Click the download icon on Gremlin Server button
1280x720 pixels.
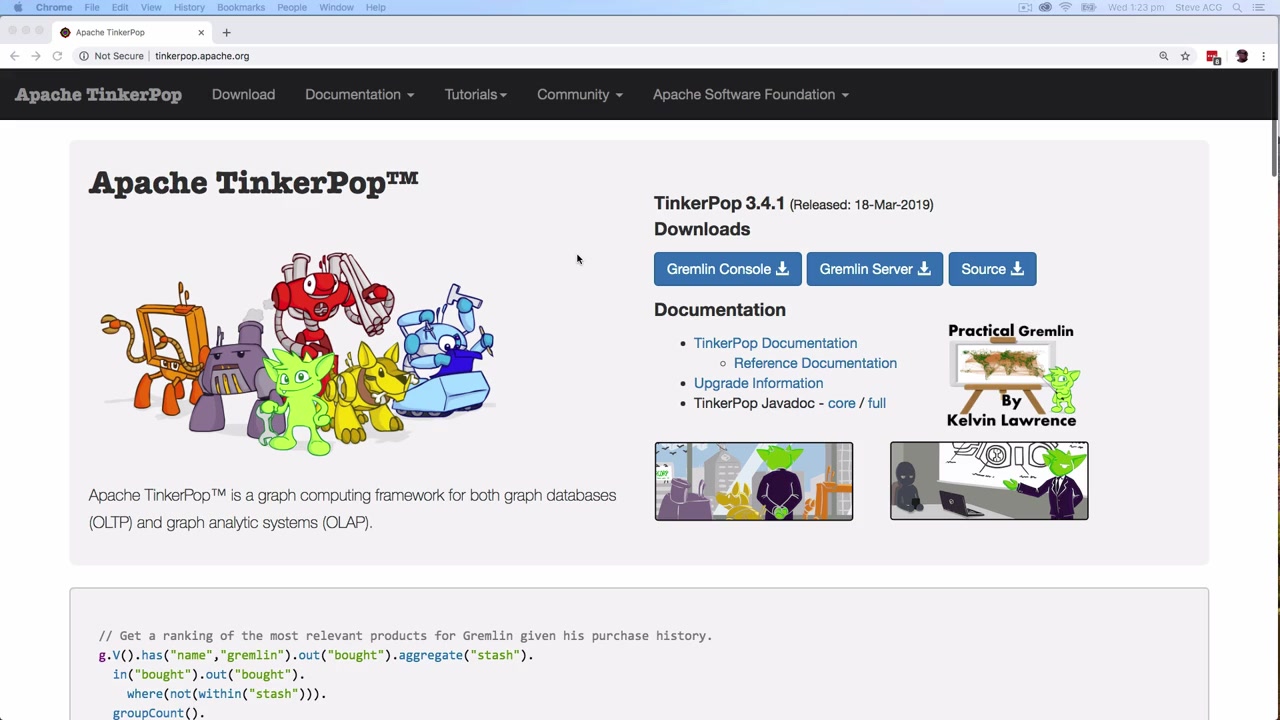point(924,269)
